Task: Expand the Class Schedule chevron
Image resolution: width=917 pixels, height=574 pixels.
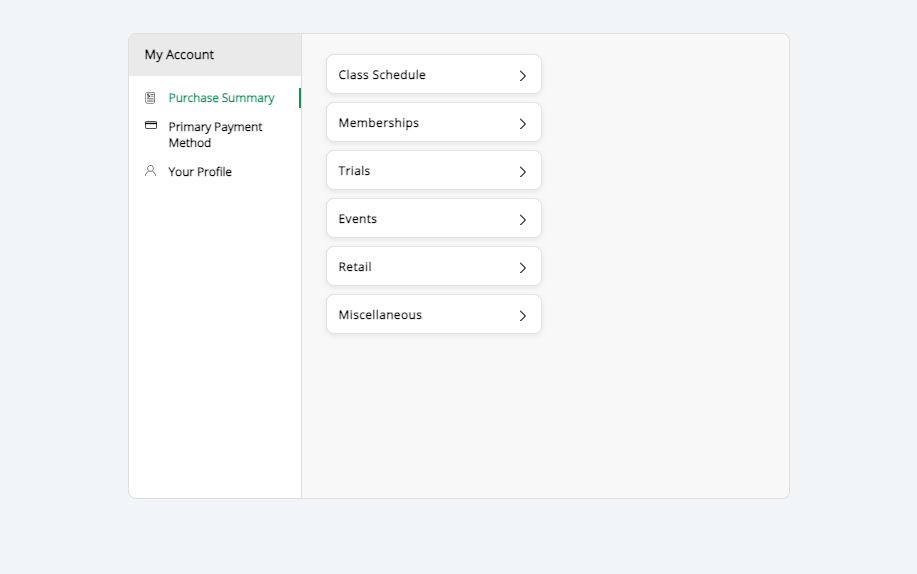Action: coord(523,75)
